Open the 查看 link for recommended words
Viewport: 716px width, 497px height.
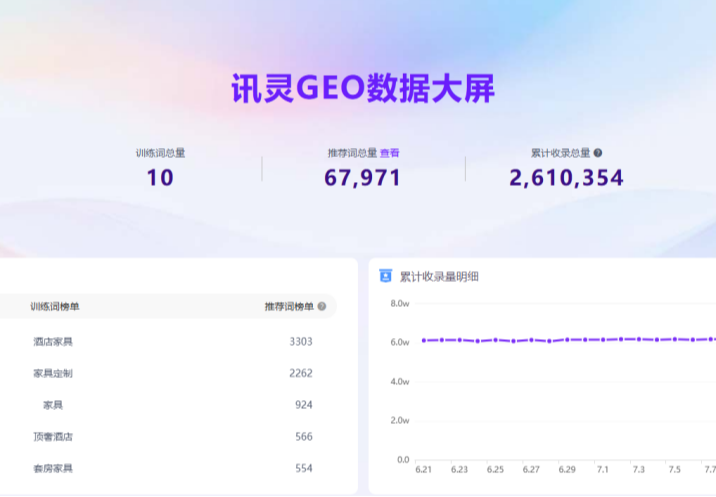point(390,153)
